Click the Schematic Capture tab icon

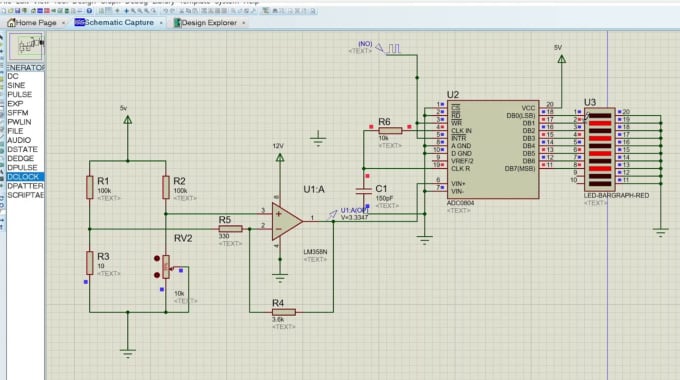[x=79, y=22]
